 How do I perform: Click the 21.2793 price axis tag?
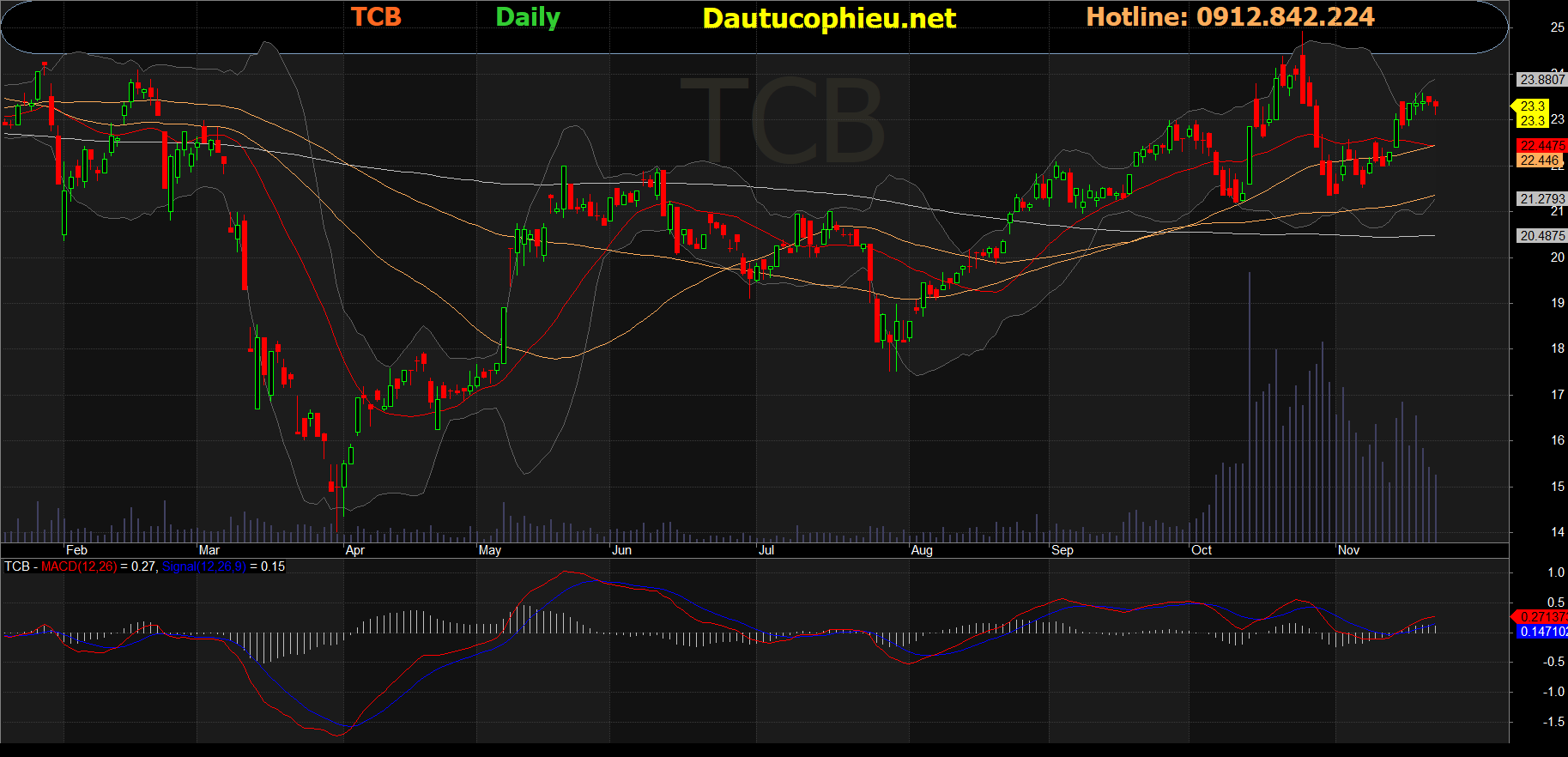point(1541,199)
